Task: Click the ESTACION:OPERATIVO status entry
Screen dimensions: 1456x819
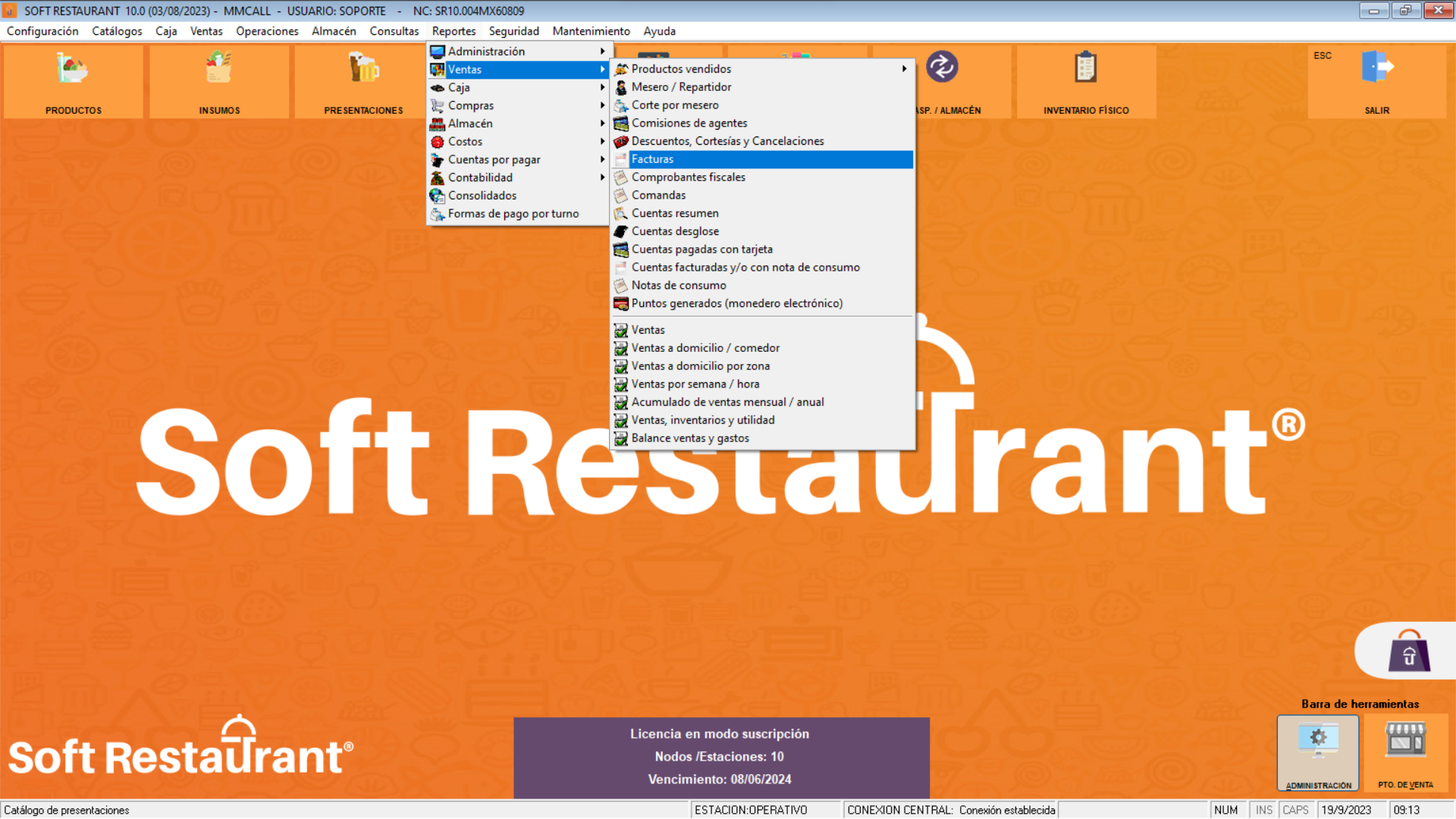Action: [x=751, y=810]
